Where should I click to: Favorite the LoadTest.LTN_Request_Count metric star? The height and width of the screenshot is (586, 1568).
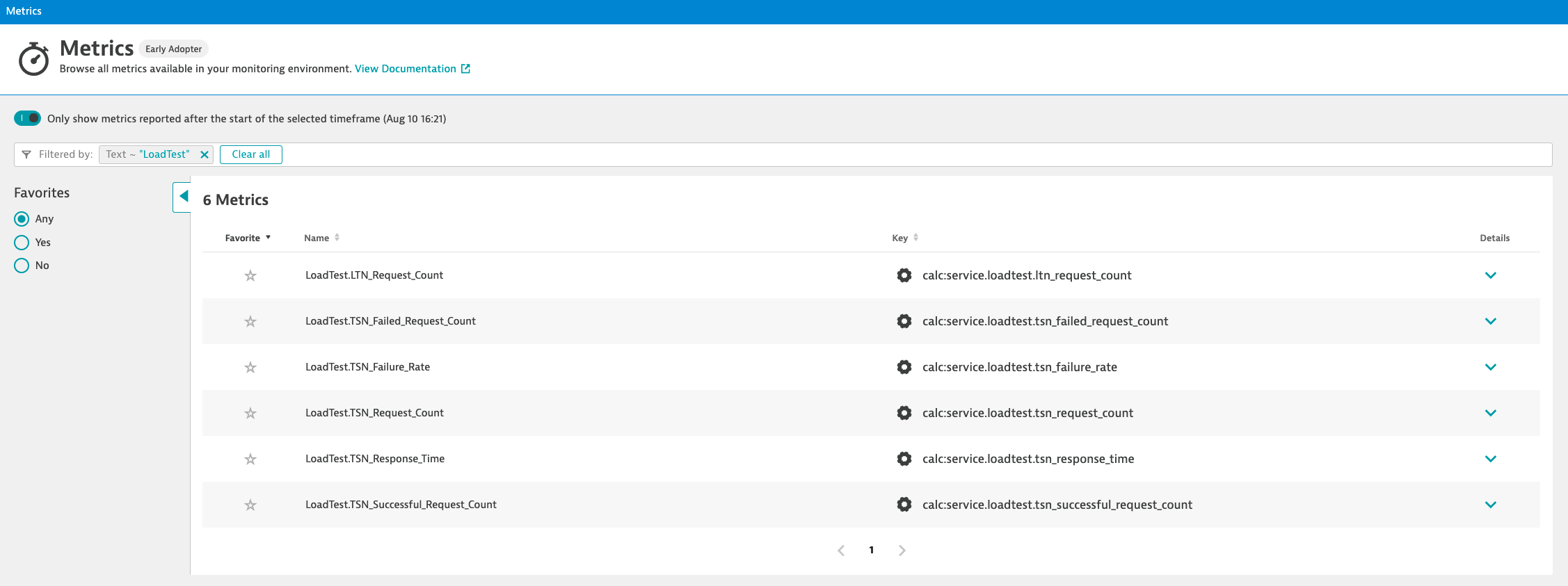pos(250,275)
